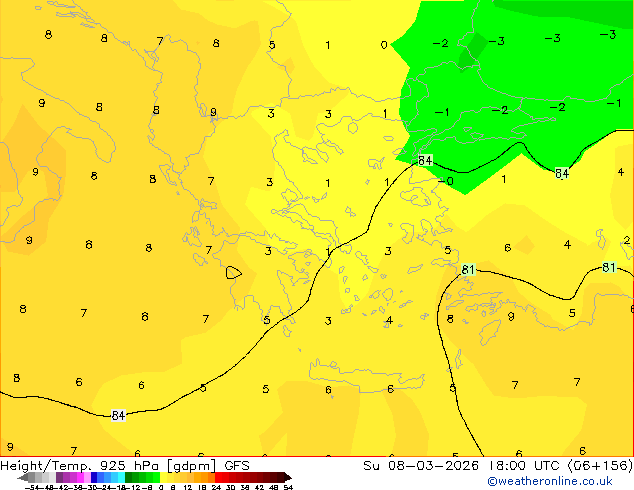
Task: Click the 54 value label under the color scale
Action: 288,488
